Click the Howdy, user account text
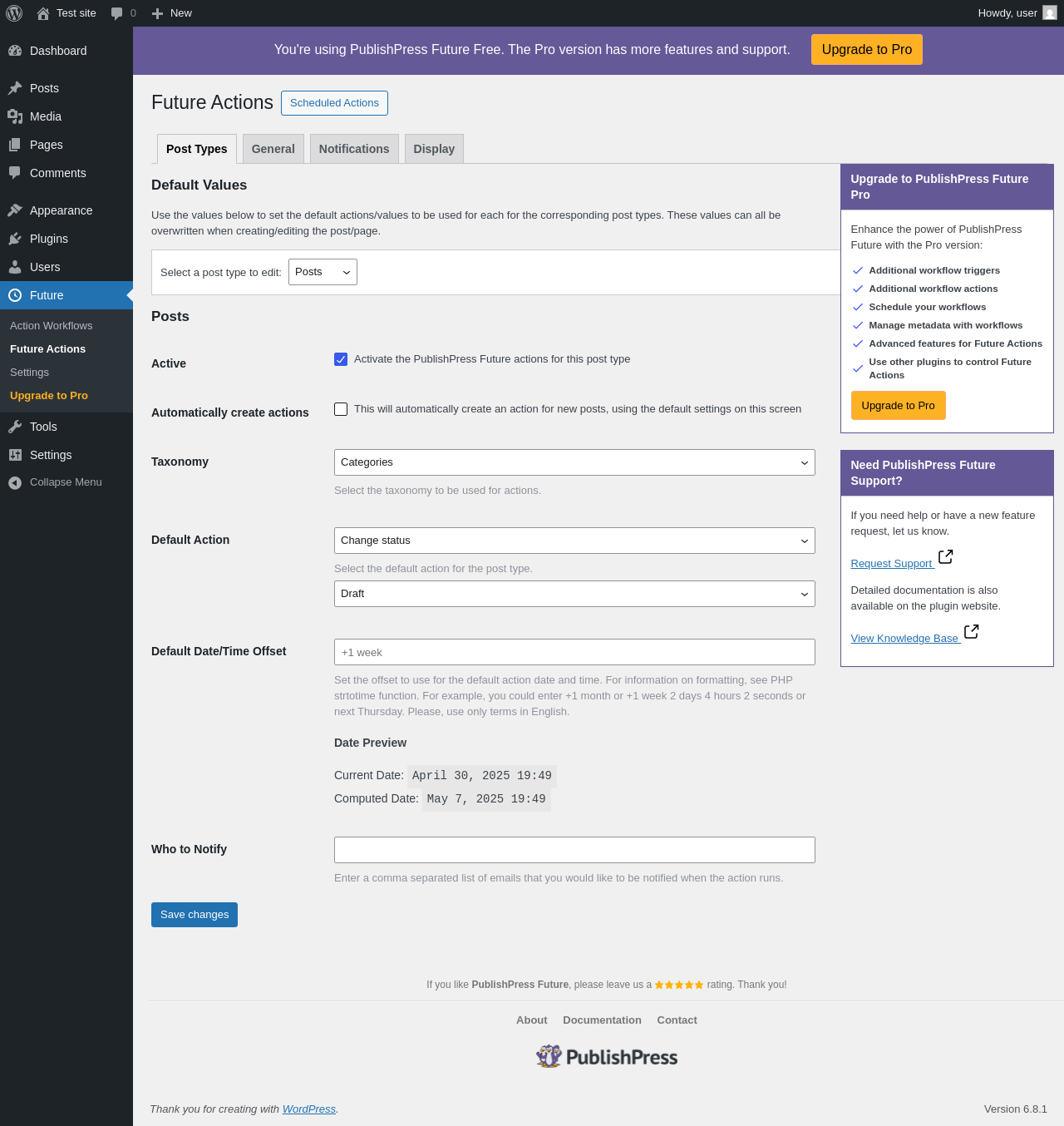 pos(1007,13)
